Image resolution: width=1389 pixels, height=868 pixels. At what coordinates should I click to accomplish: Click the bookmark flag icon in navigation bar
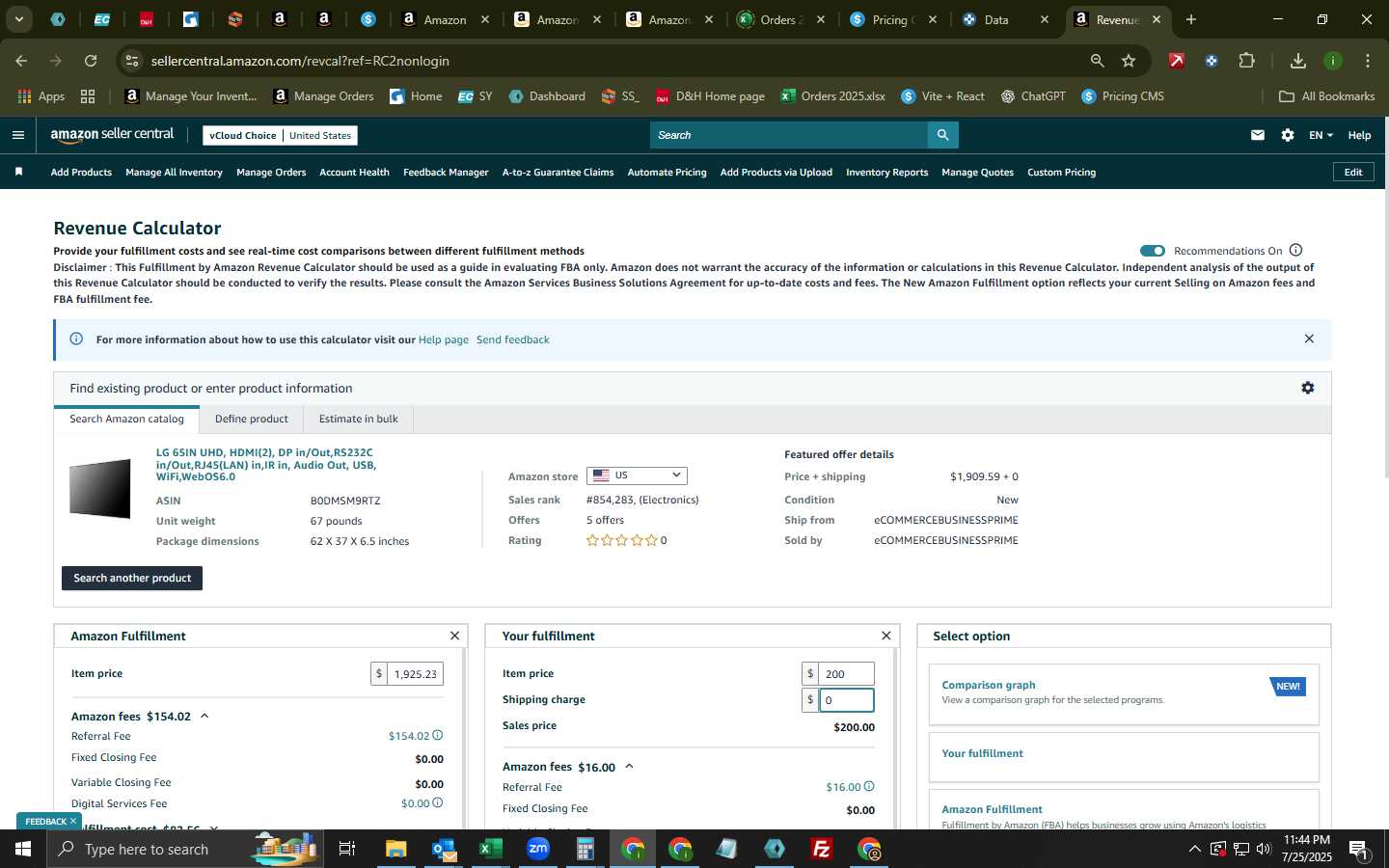coord(18,172)
